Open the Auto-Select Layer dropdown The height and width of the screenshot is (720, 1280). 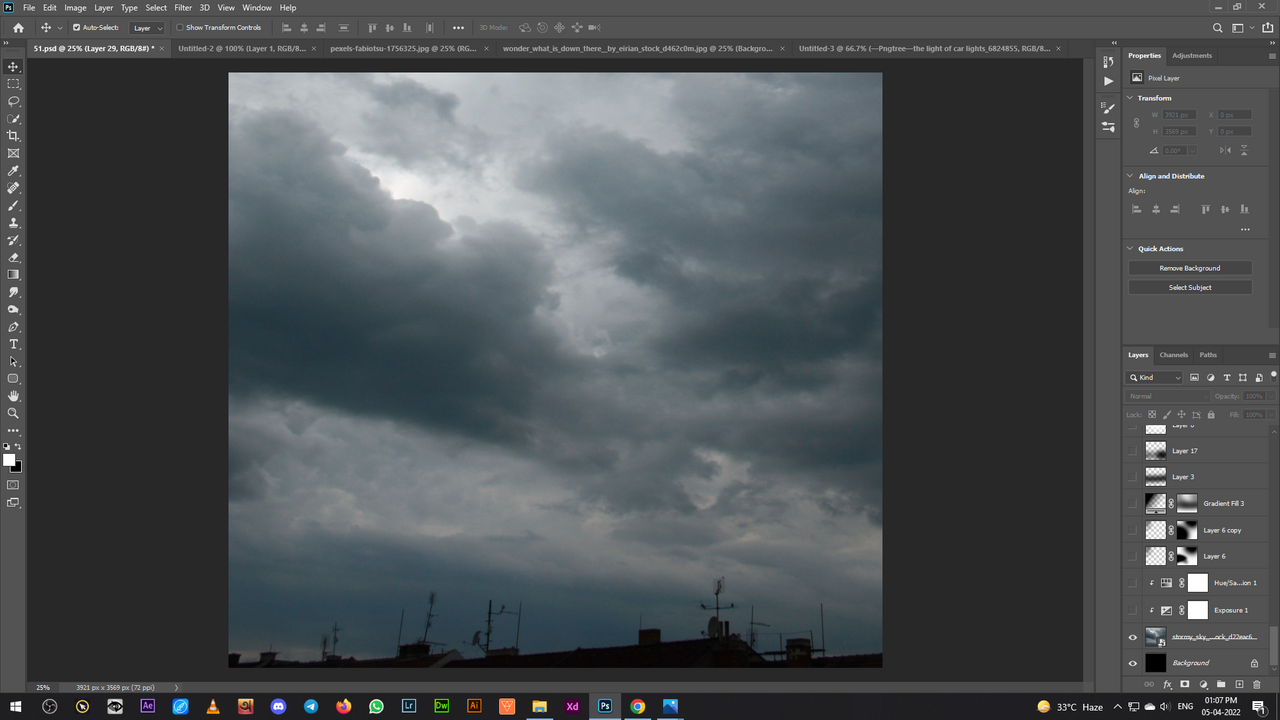pos(147,28)
